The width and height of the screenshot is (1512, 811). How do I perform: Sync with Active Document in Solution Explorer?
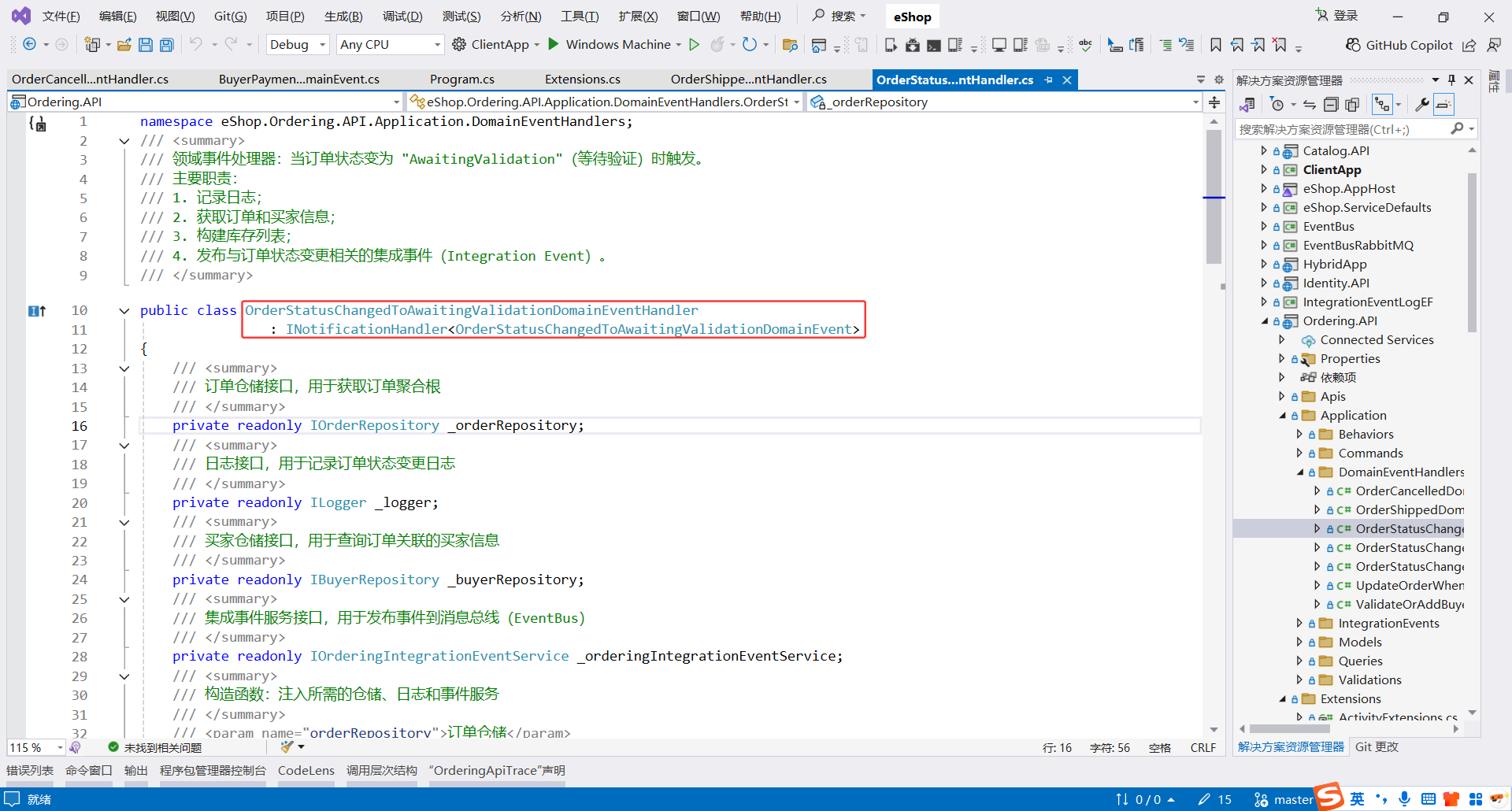(x=1310, y=105)
